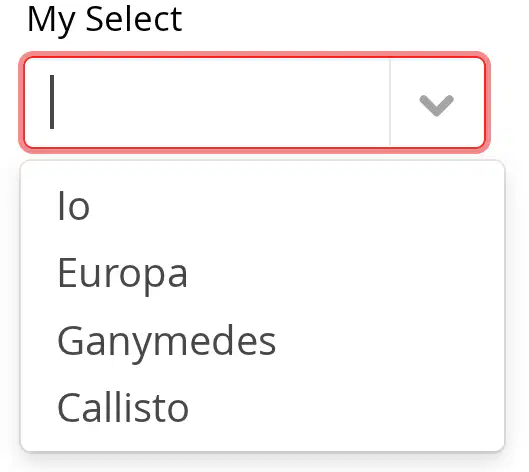This screenshot has height=472, width=529.
Task: Click the vertical separator beside the chevron
Action: pos(390,103)
